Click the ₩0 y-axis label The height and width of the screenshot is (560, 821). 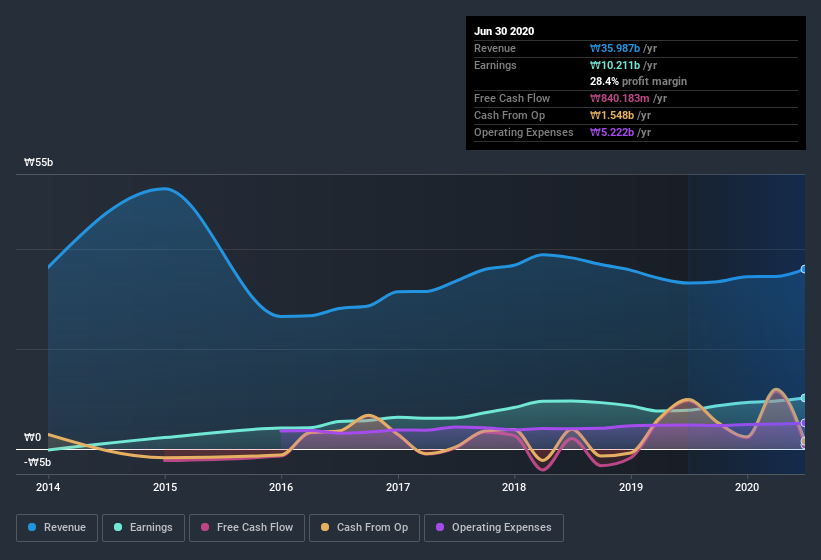[x=32, y=438]
